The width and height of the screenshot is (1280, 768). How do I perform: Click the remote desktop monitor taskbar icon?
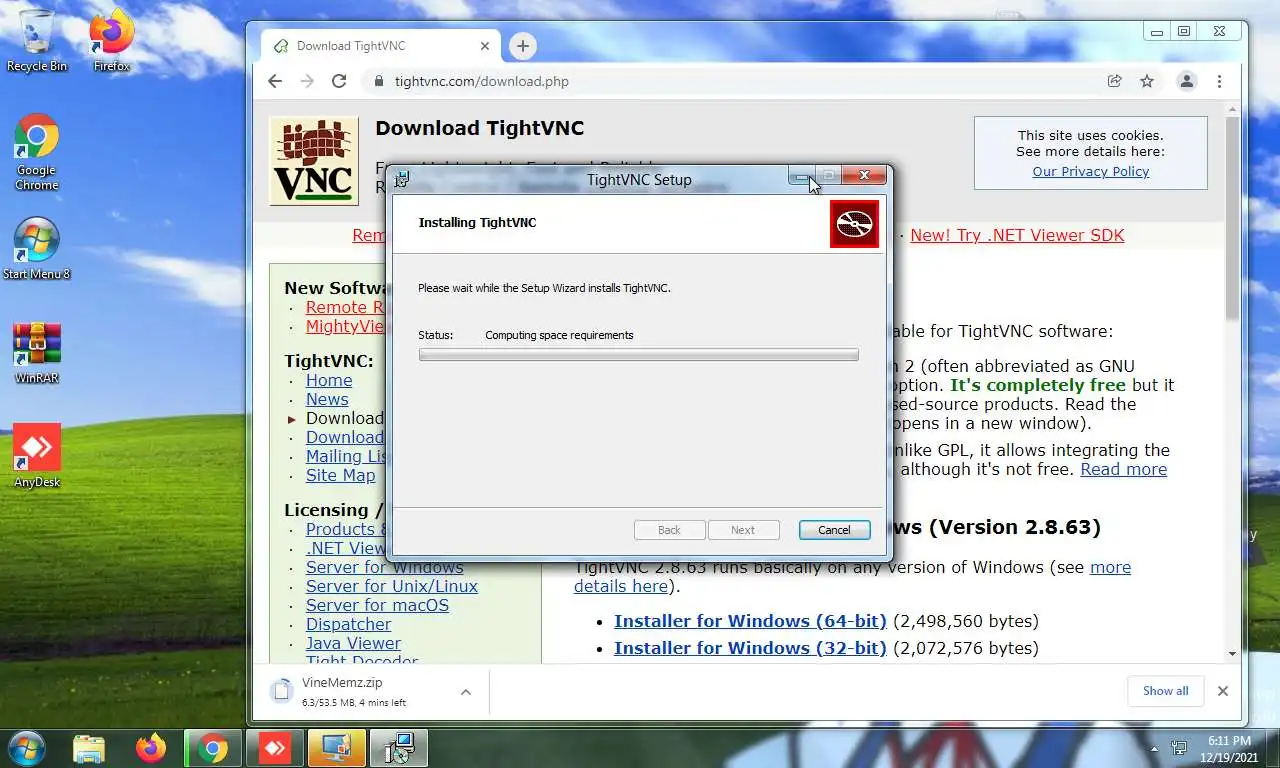click(337, 748)
